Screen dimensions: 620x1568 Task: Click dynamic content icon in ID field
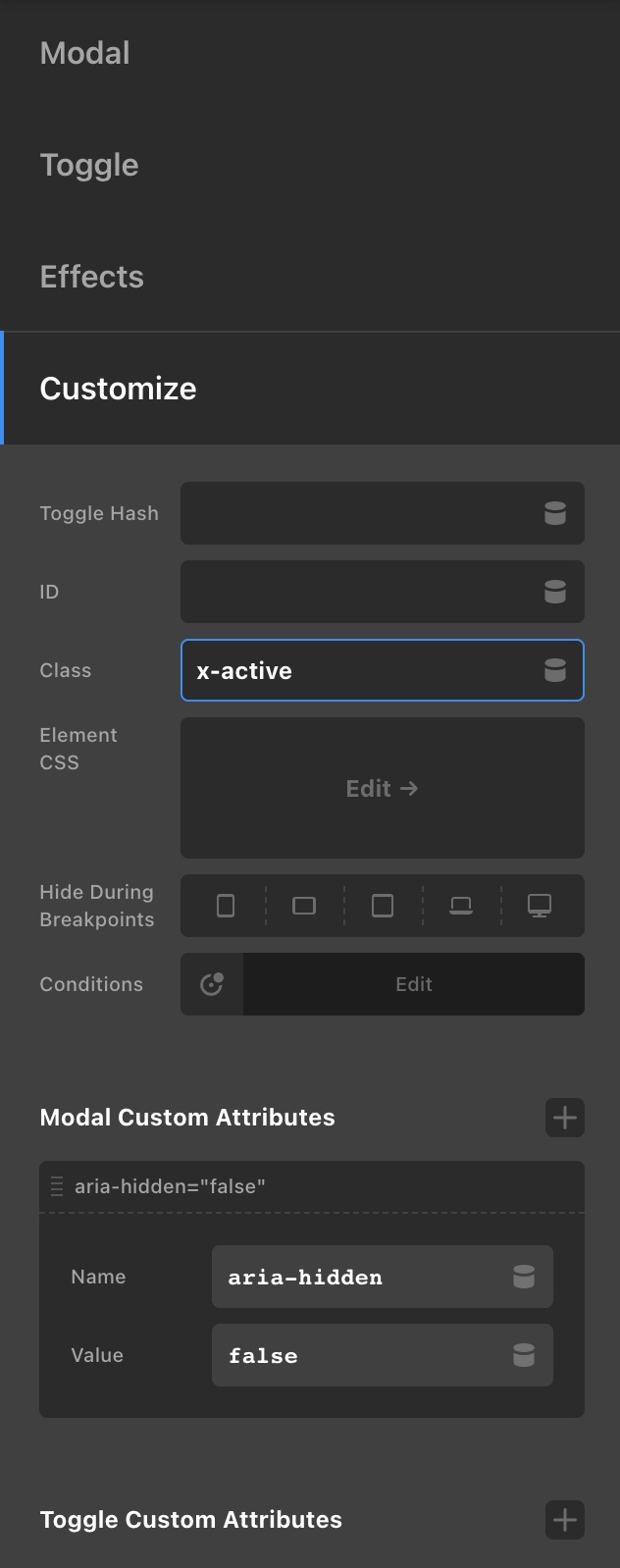tap(555, 592)
